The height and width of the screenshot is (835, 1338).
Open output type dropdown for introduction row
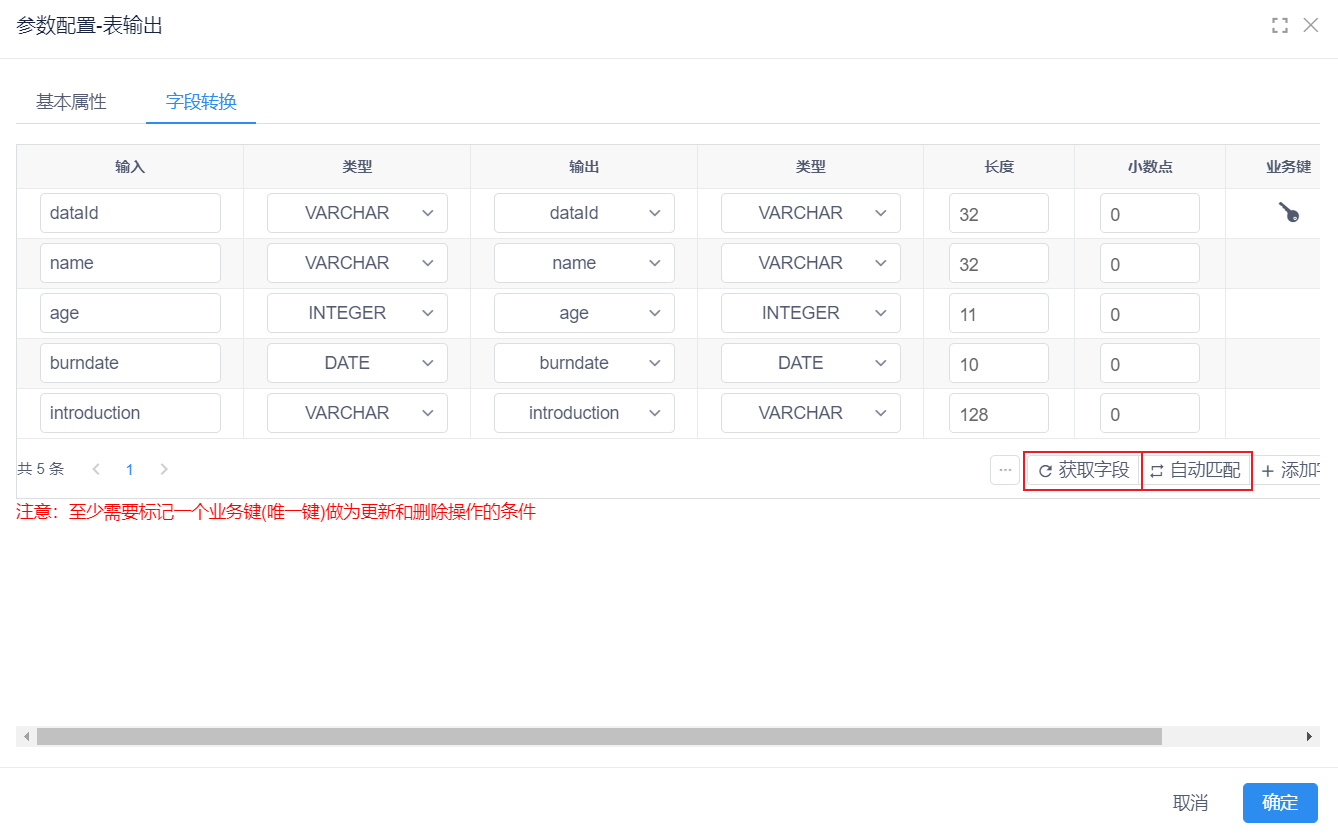[x=811, y=413]
